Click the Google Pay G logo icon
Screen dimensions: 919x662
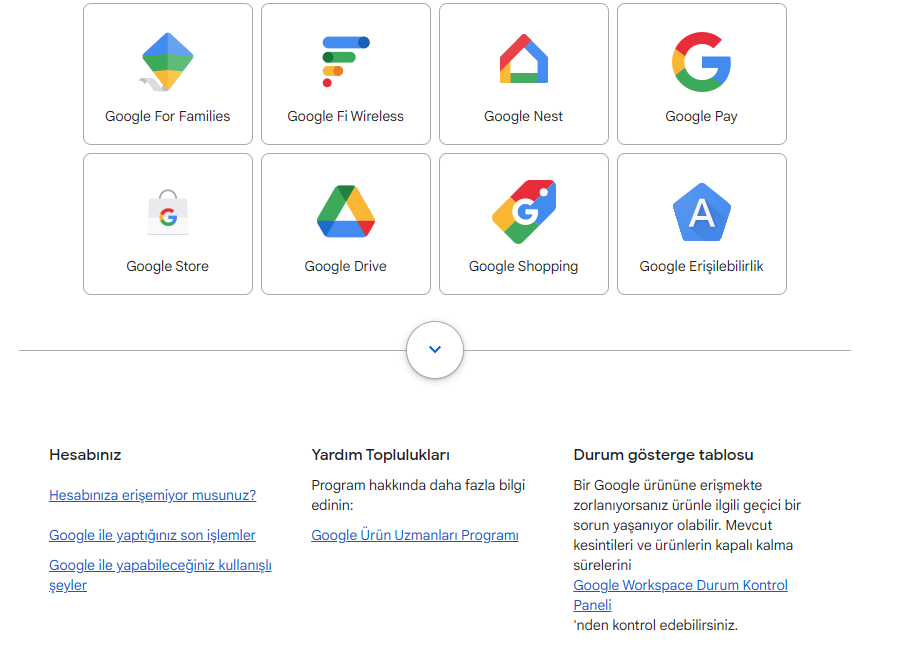tap(701, 62)
